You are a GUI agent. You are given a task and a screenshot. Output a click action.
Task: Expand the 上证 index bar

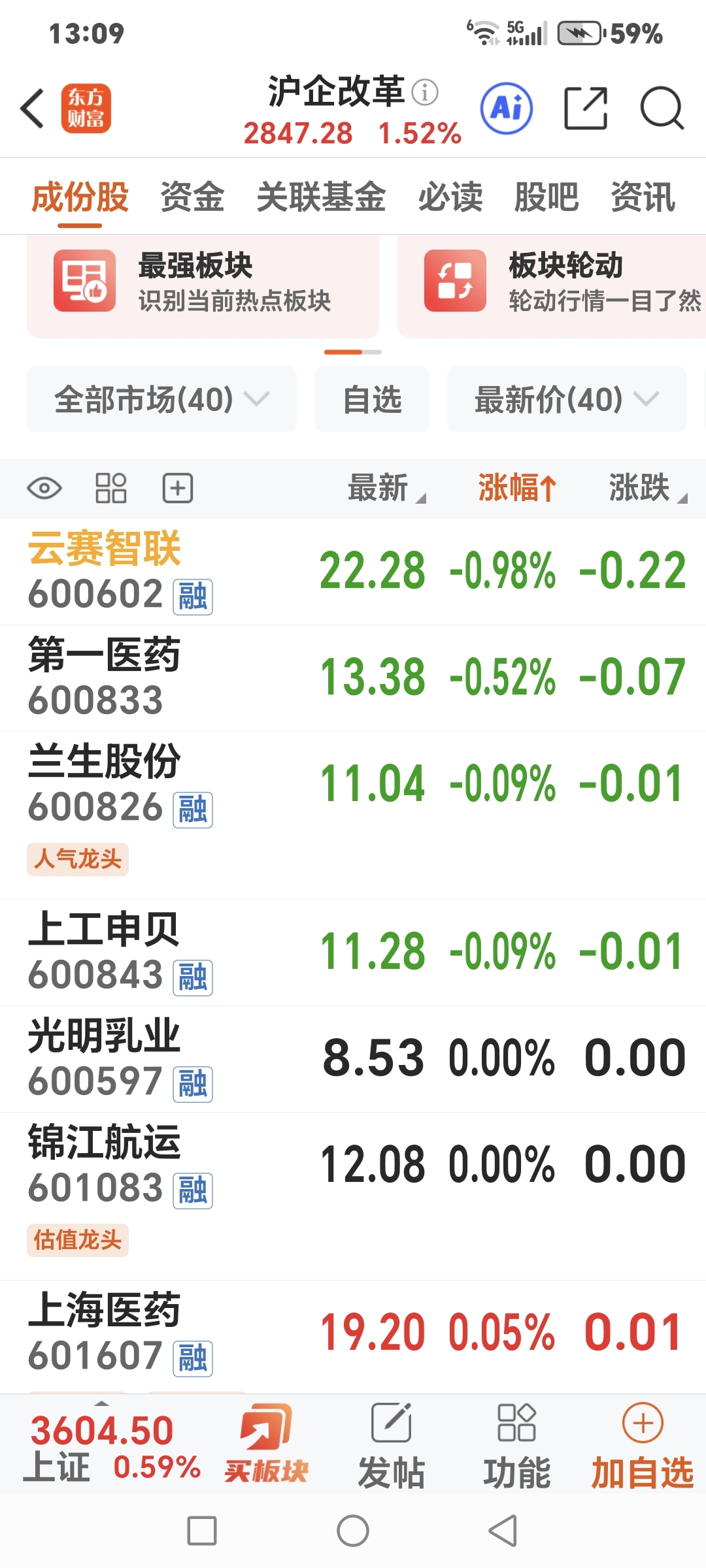point(102,1403)
